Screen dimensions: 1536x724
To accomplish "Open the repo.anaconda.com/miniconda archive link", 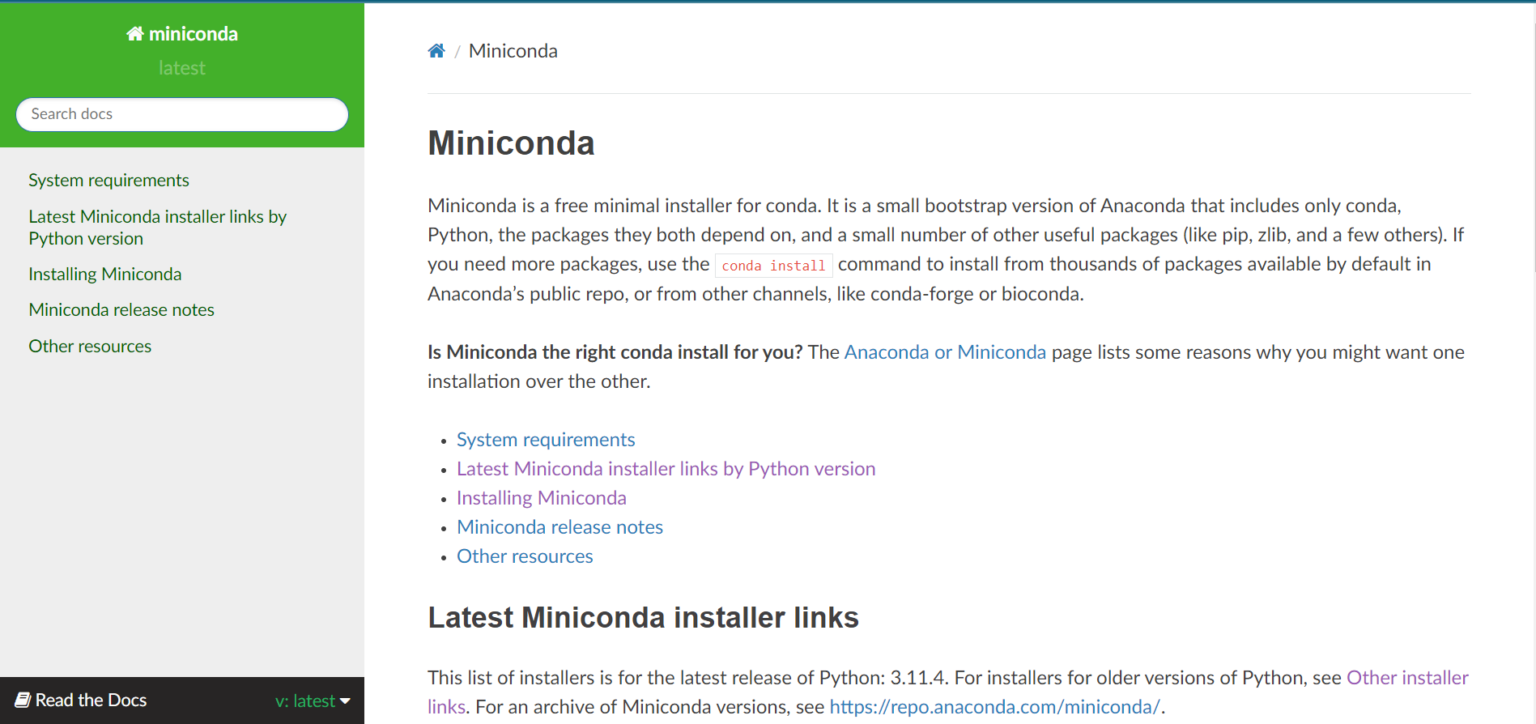I will (994, 706).
